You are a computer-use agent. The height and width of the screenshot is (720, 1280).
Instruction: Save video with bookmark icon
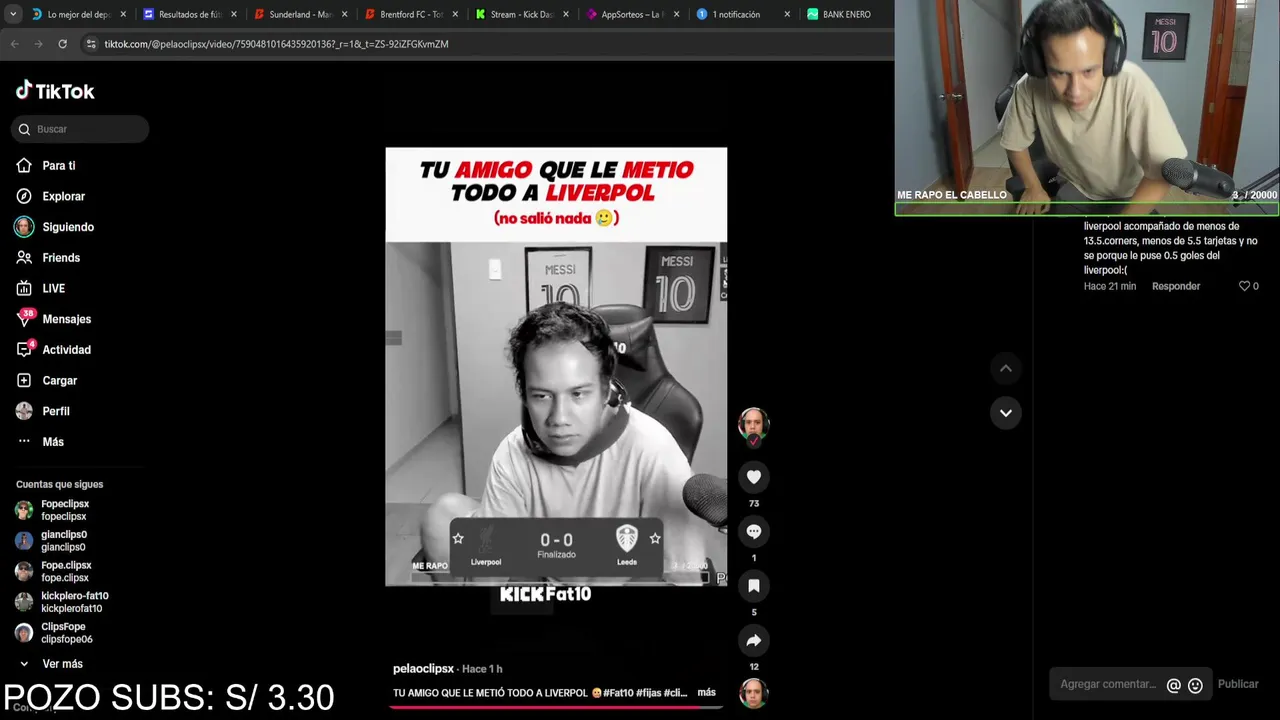click(x=754, y=585)
